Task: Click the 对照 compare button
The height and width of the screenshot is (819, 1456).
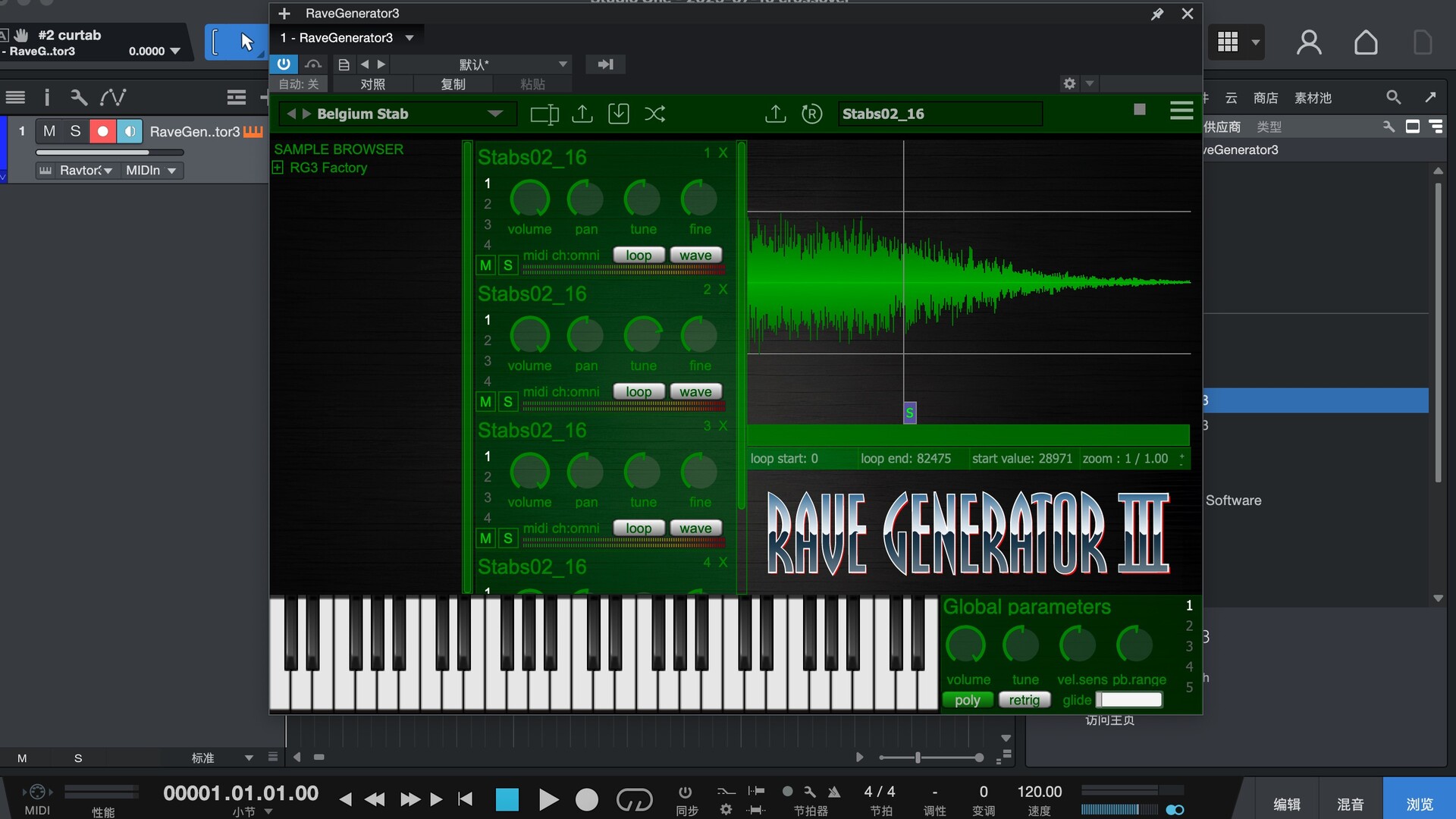Action: coord(372,84)
